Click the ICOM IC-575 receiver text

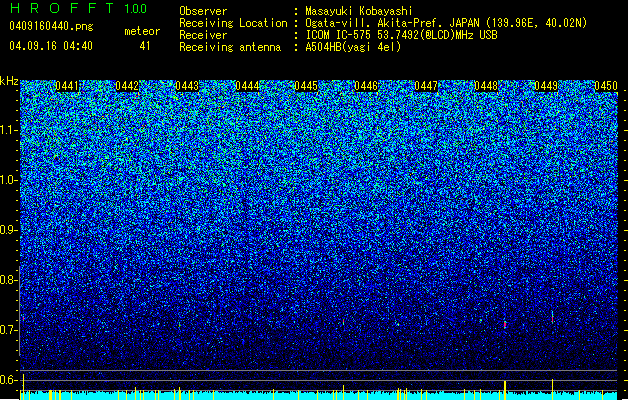click(x=402, y=35)
